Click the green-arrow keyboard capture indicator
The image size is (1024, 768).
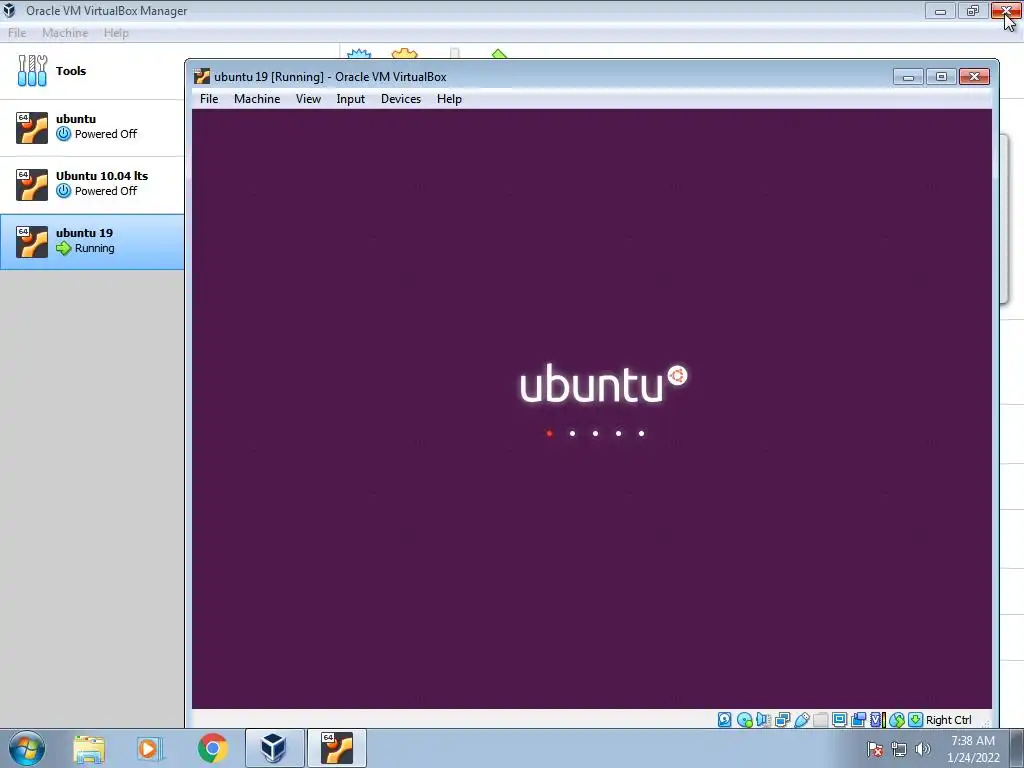[x=916, y=720]
